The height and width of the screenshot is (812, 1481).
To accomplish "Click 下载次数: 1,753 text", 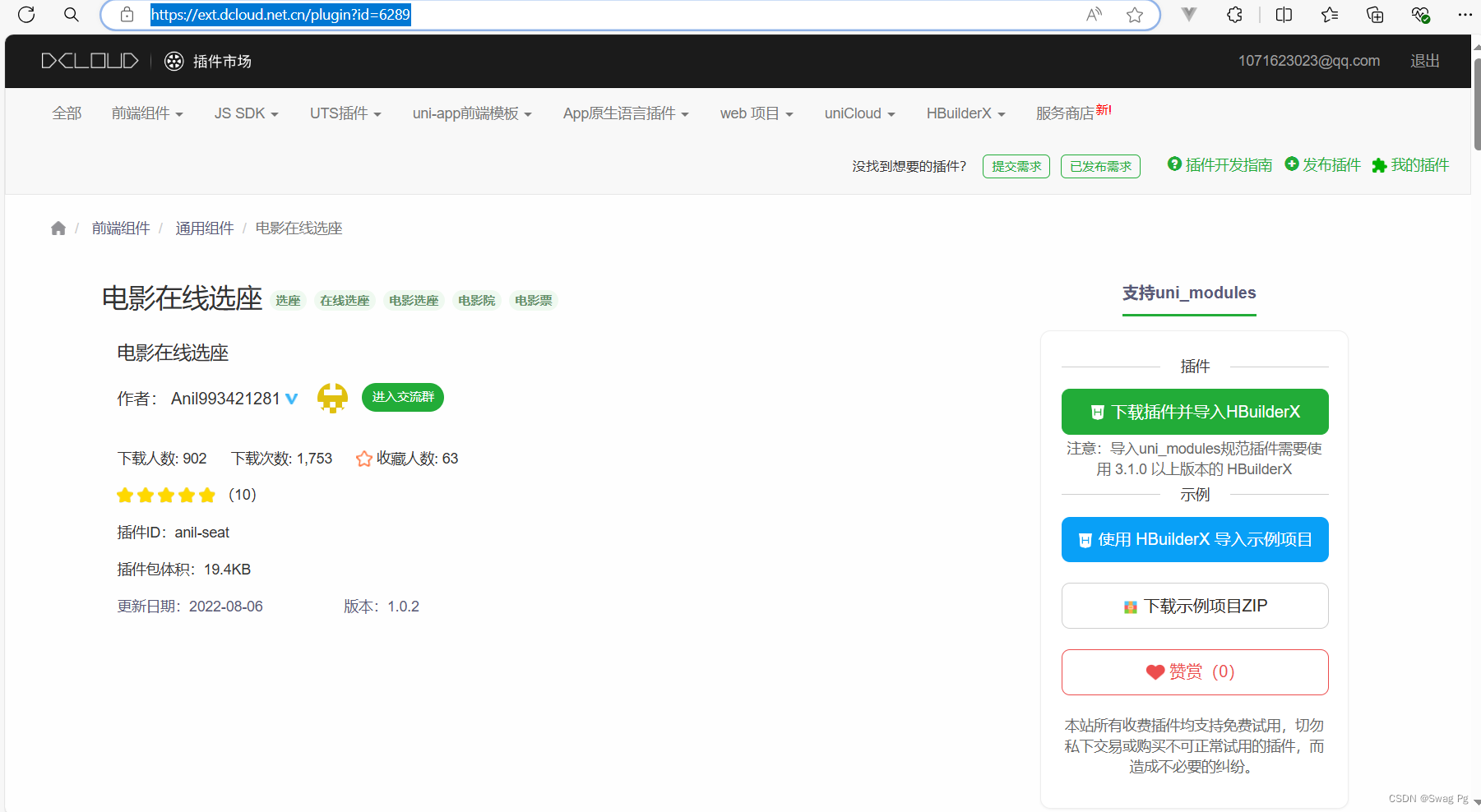I will tap(282, 459).
